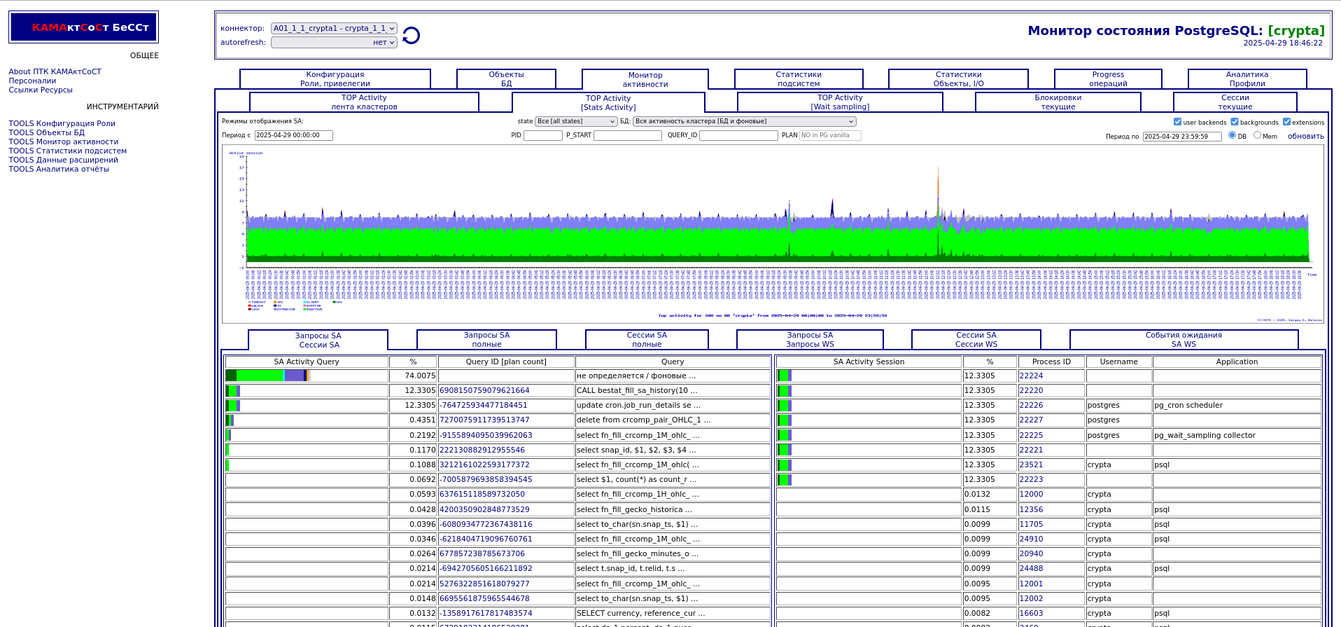The height and width of the screenshot is (627, 1341).
Task: Click the КАМАктСоСт БеССт logo banner
Action: coord(84,27)
